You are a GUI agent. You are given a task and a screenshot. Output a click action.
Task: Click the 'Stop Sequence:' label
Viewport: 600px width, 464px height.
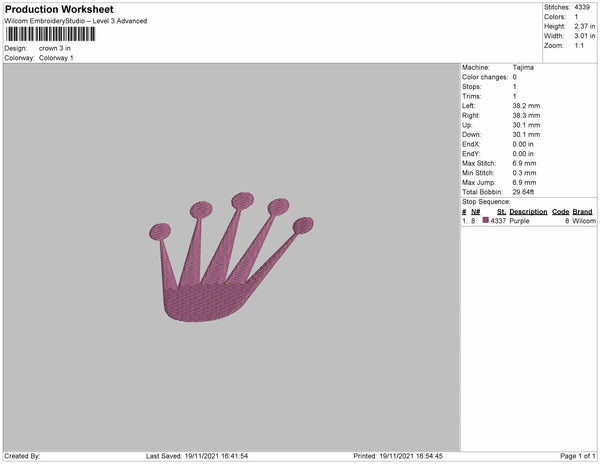(x=486, y=202)
